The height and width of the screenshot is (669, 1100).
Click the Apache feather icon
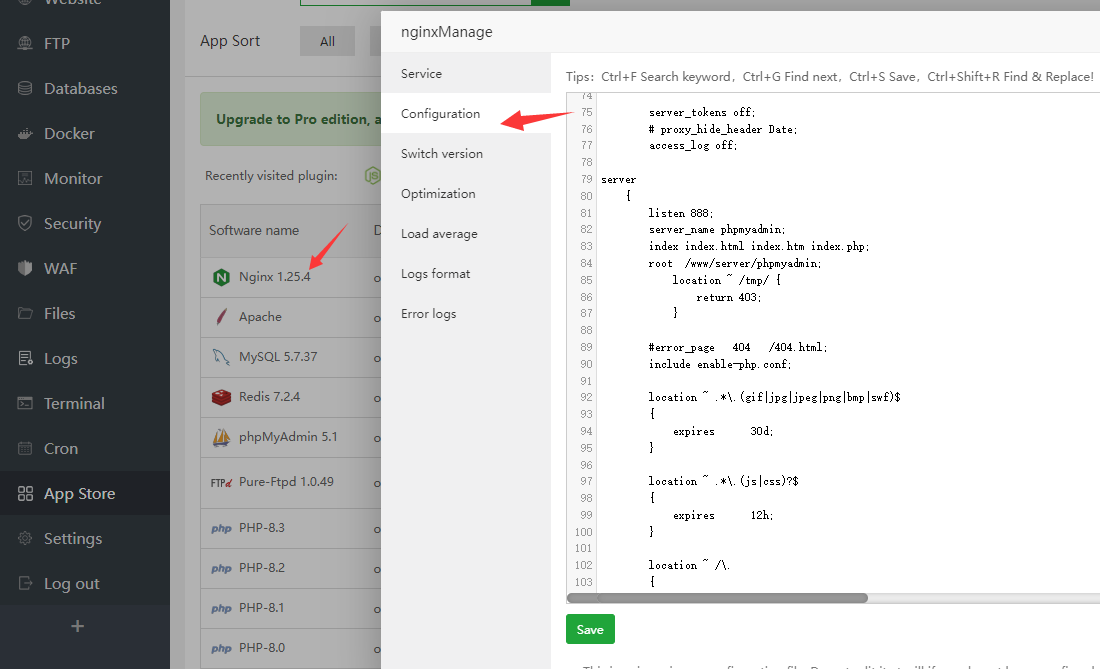tap(221, 317)
